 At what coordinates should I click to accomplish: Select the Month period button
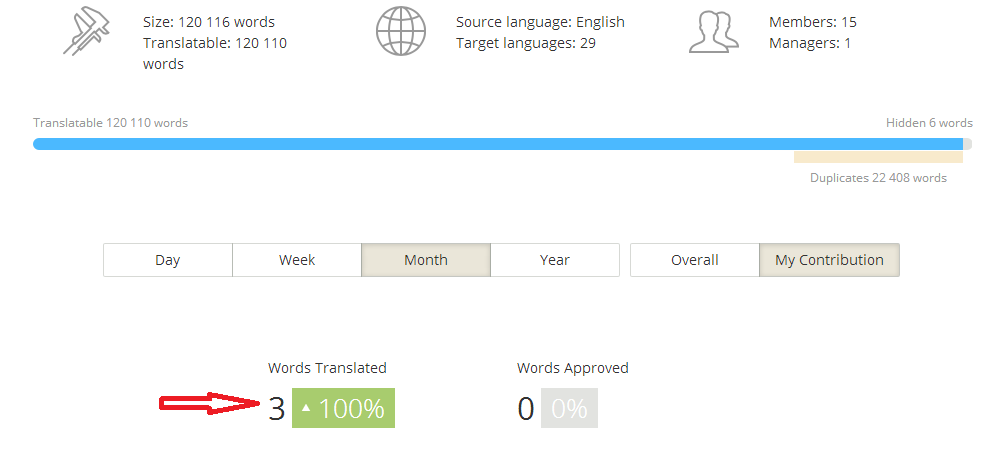coord(426,260)
